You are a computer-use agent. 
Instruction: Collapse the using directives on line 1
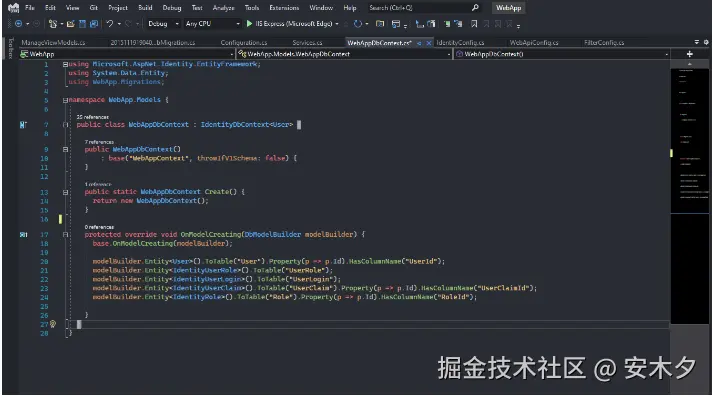click(65, 65)
